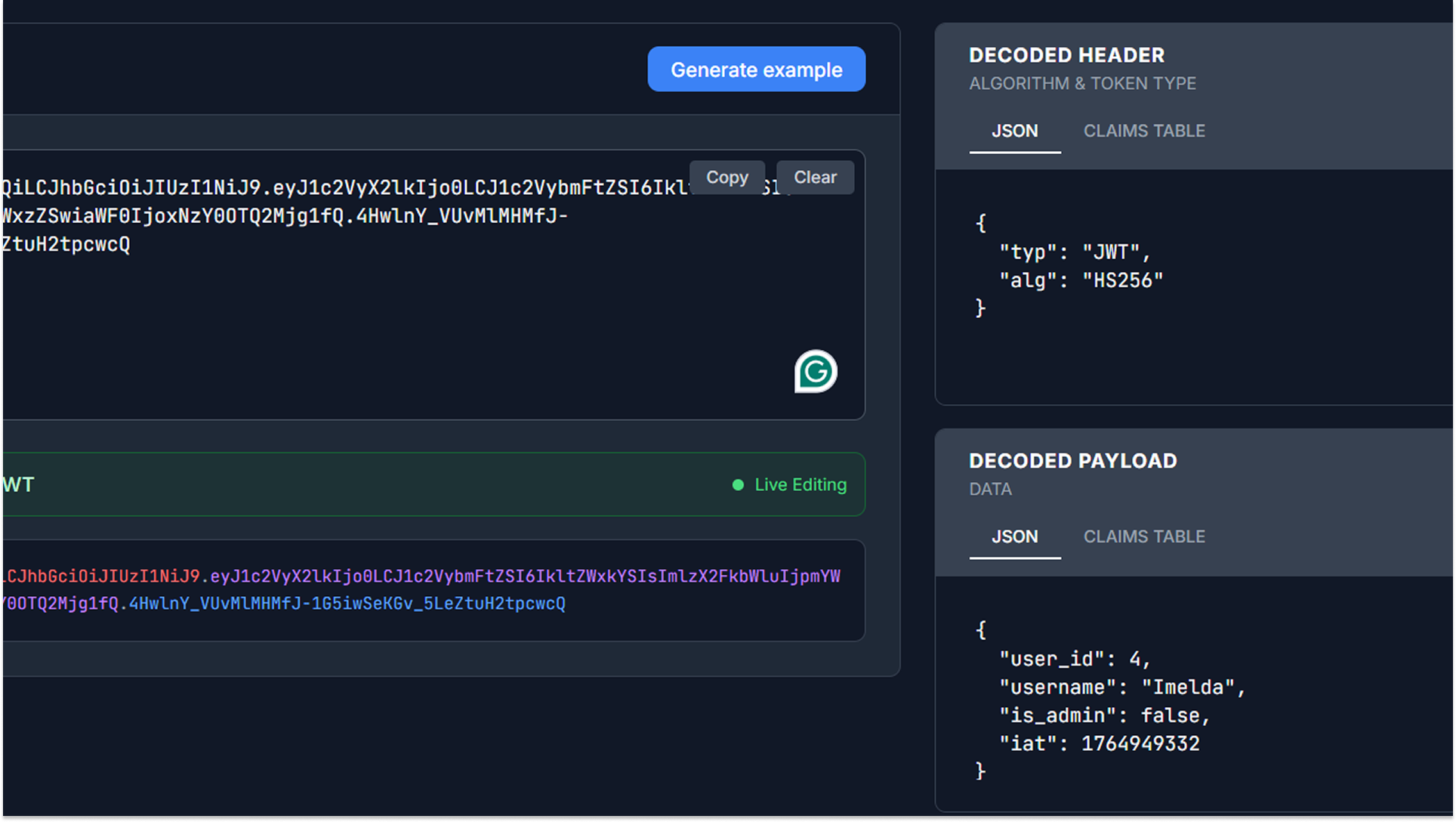Click the red header segment of the colored token
This screenshot has height=822, width=1456.
click(x=103, y=576)
